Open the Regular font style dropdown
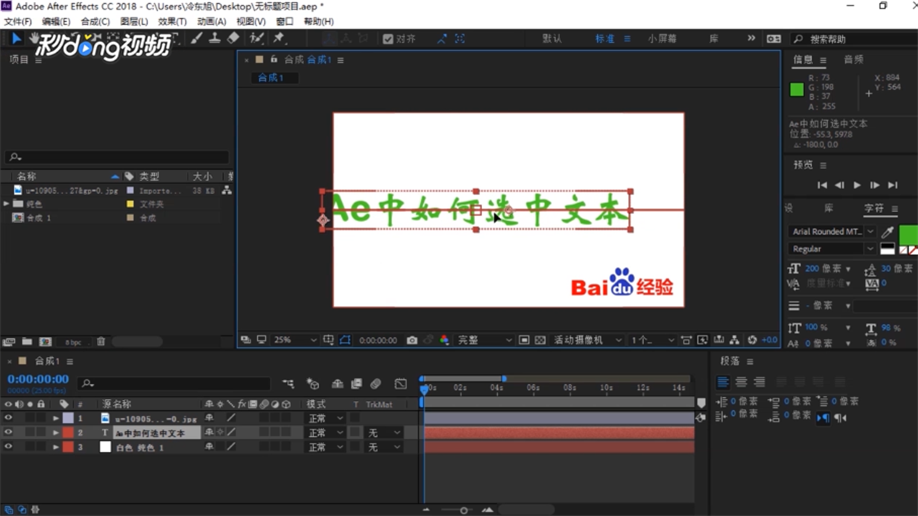 coord(832,249)
